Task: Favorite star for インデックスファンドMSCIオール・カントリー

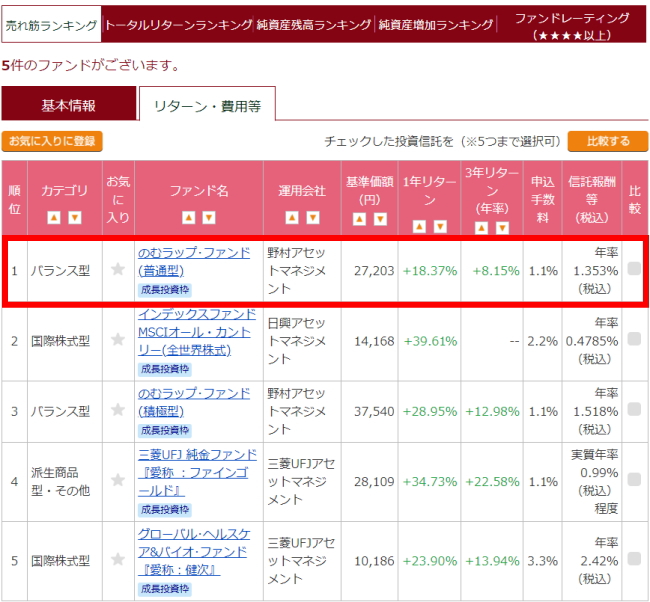Action: point(118,340)
